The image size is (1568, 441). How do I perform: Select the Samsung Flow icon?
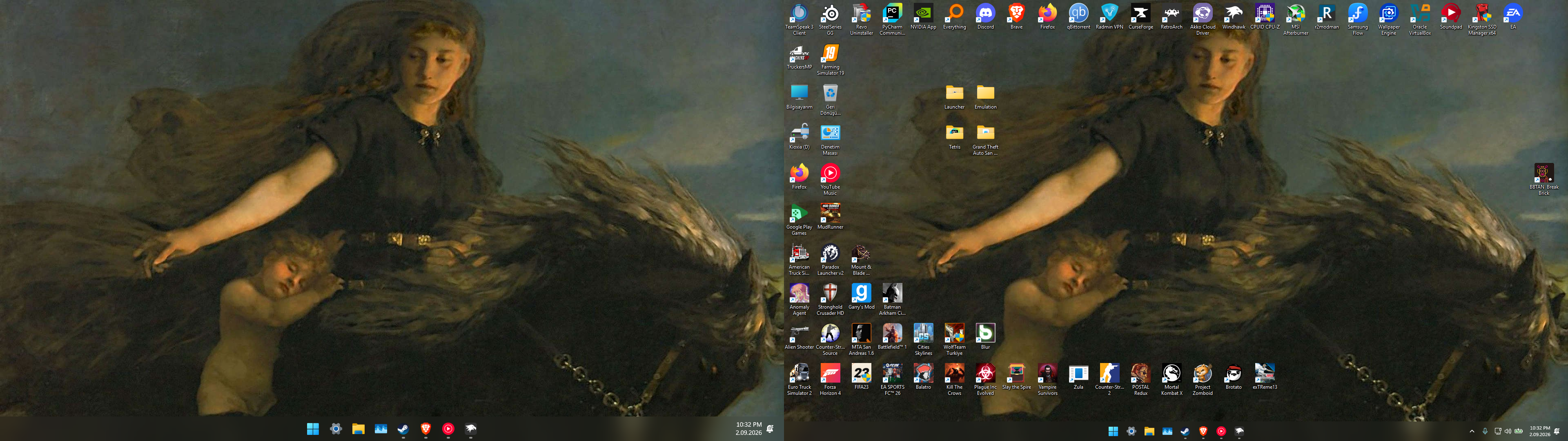coord(1358,20)
